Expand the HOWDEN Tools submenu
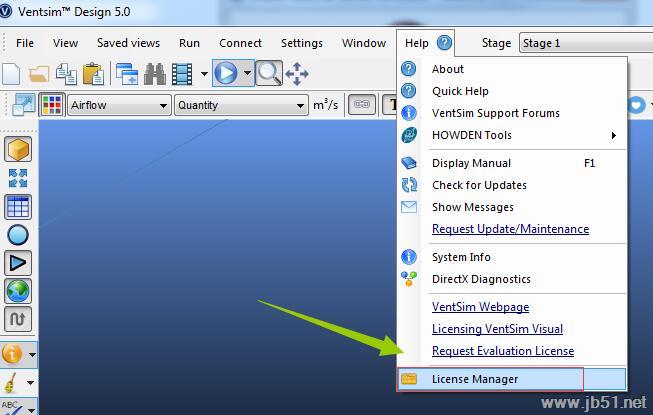The image size is (653, 415). pos(512,135)
